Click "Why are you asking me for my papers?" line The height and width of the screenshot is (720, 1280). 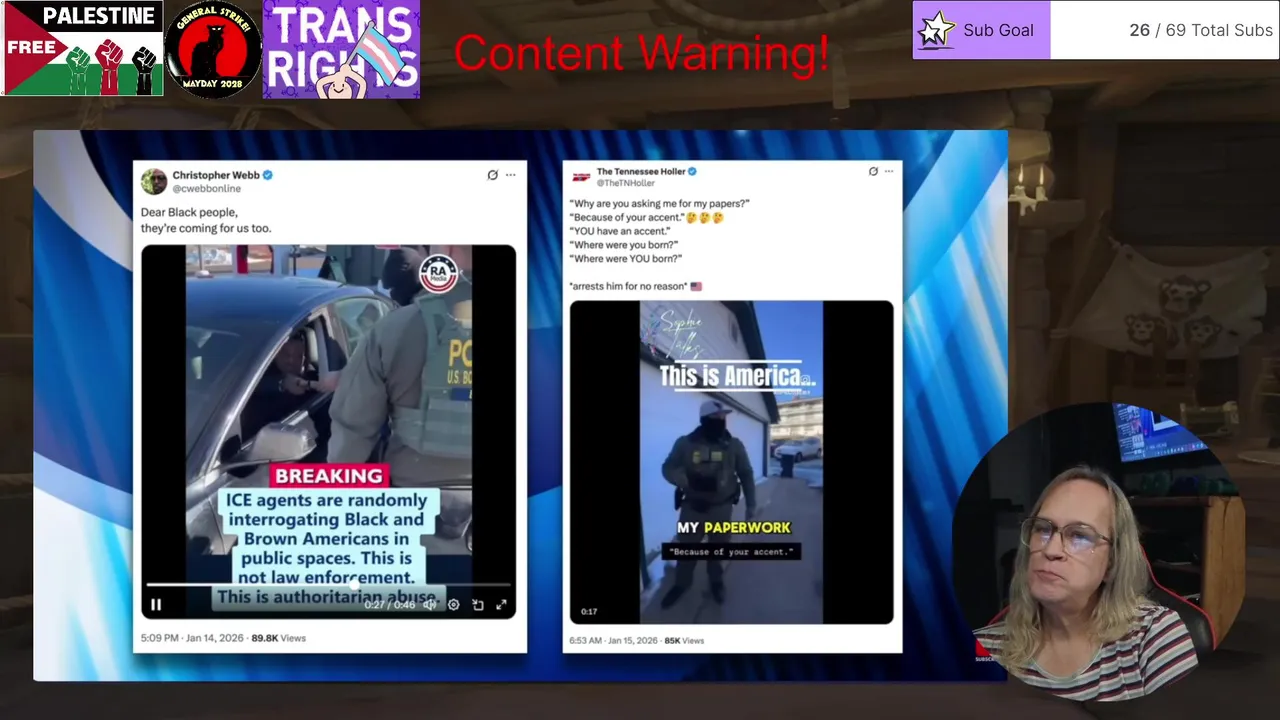659,204
